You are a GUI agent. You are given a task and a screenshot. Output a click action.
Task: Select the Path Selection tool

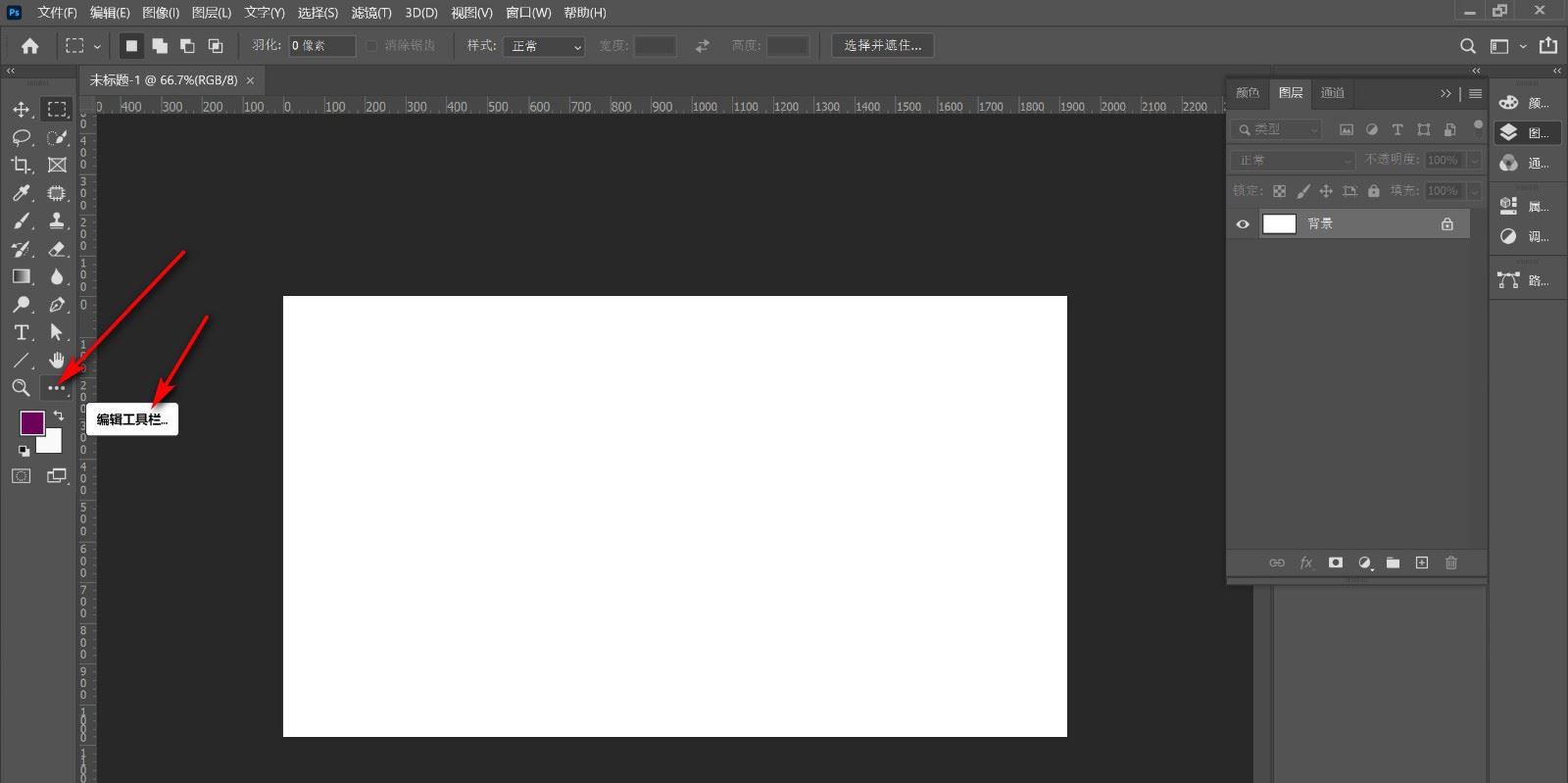[57, 332]
